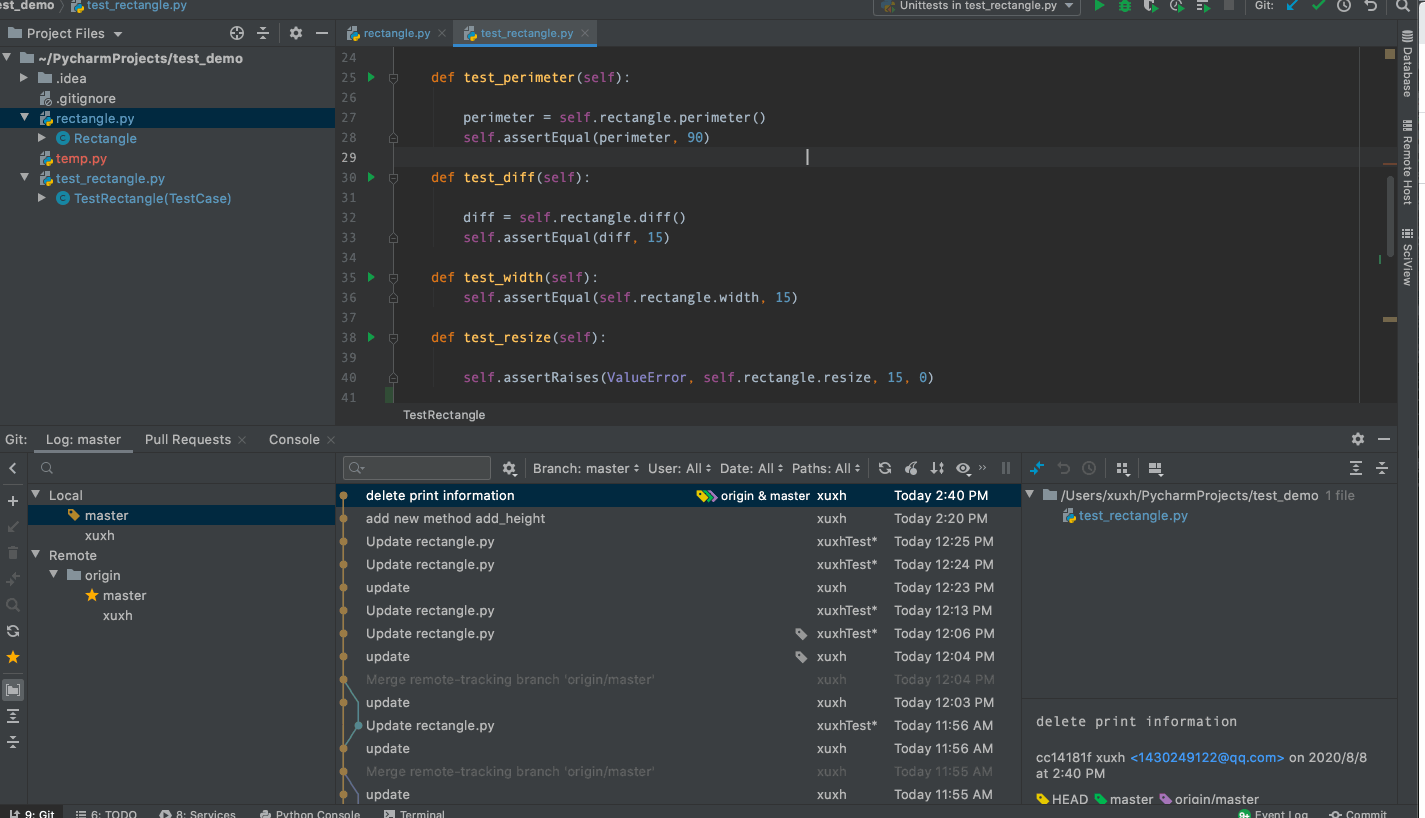Open run configuration dropdown Unittests in test_rectangle.py
The image size is (1425, 818).
point(977,6)
